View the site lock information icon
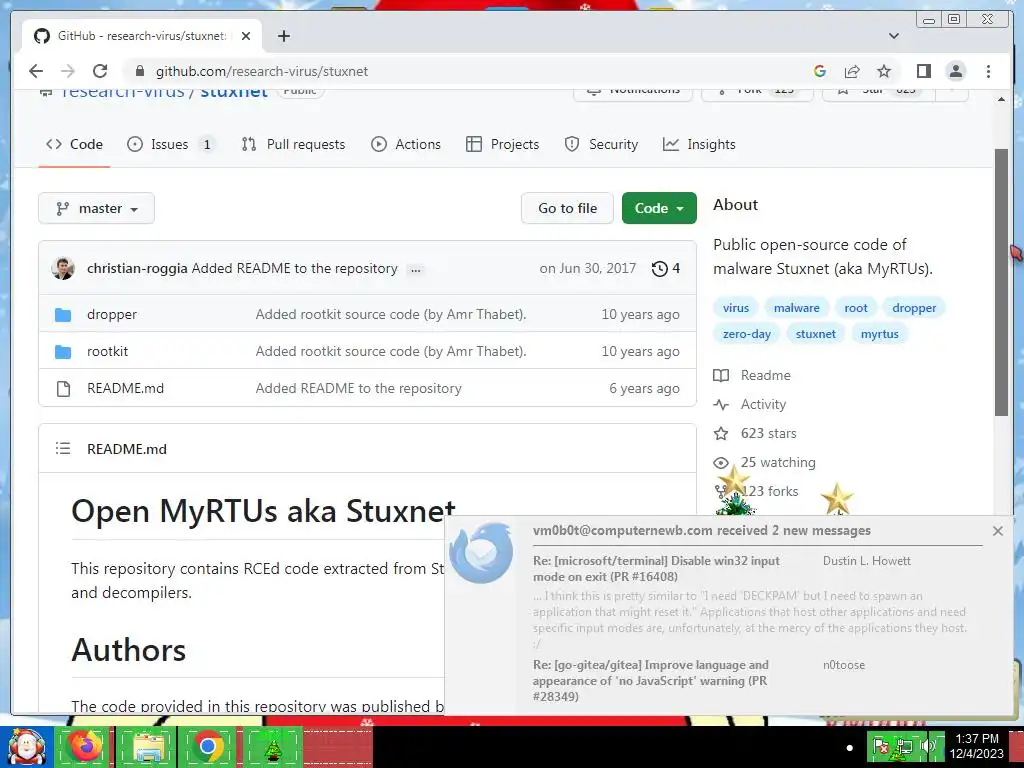 (x=139, y=71)
